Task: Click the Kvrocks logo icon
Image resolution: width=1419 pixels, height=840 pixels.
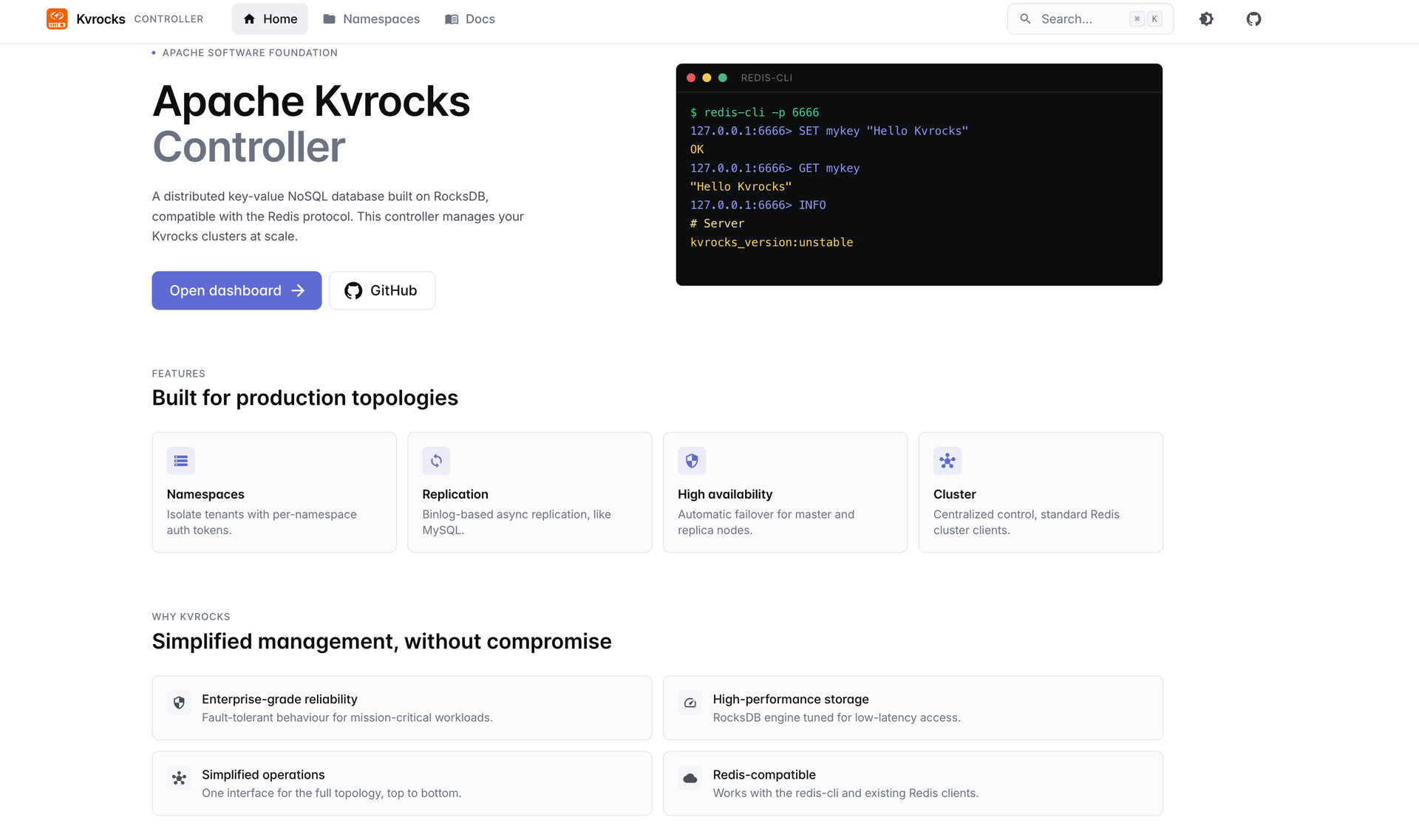Action: (x=57, y=19)
